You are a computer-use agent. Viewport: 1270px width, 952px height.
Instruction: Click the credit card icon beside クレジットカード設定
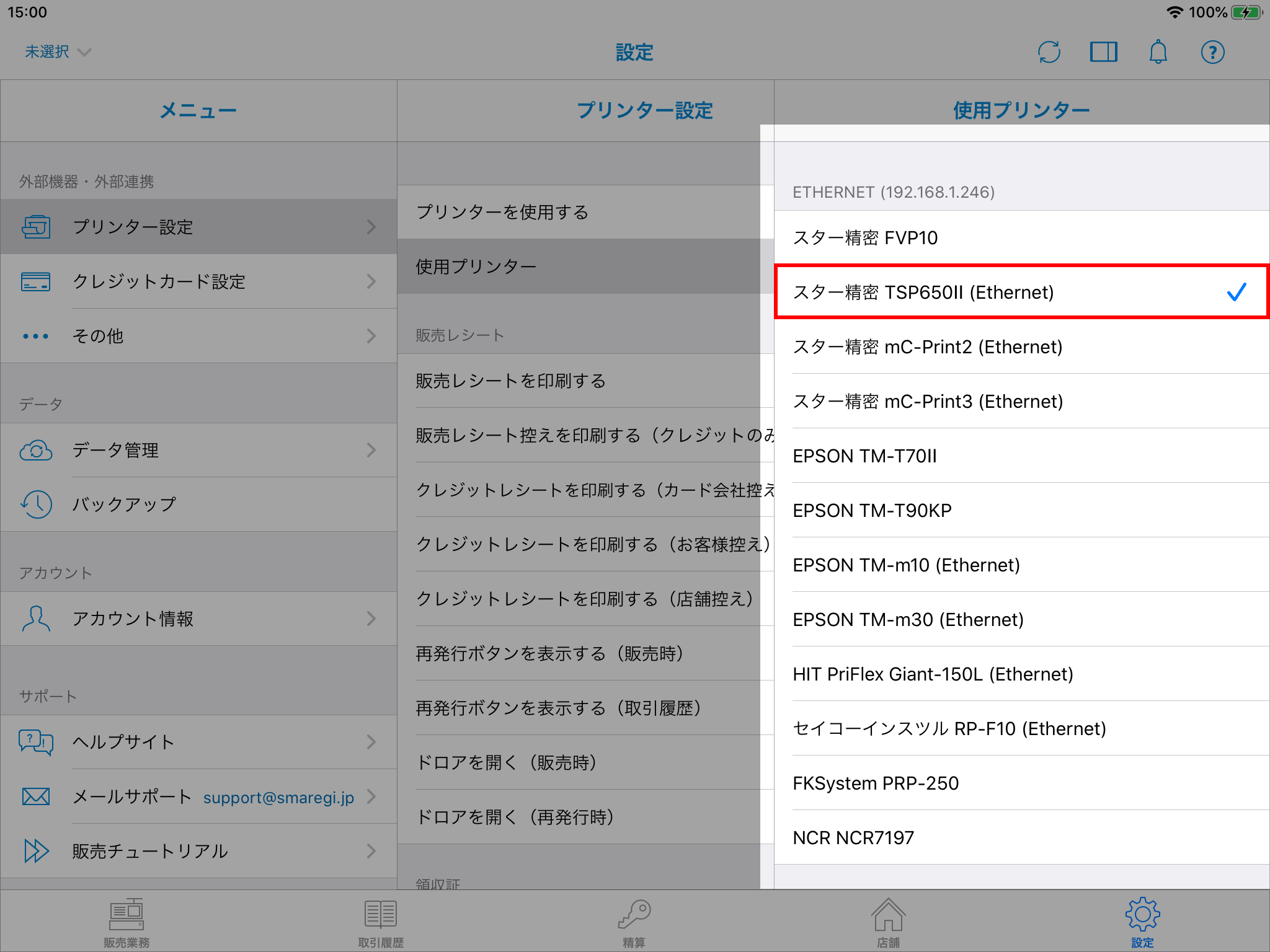[x=36, y=281]
